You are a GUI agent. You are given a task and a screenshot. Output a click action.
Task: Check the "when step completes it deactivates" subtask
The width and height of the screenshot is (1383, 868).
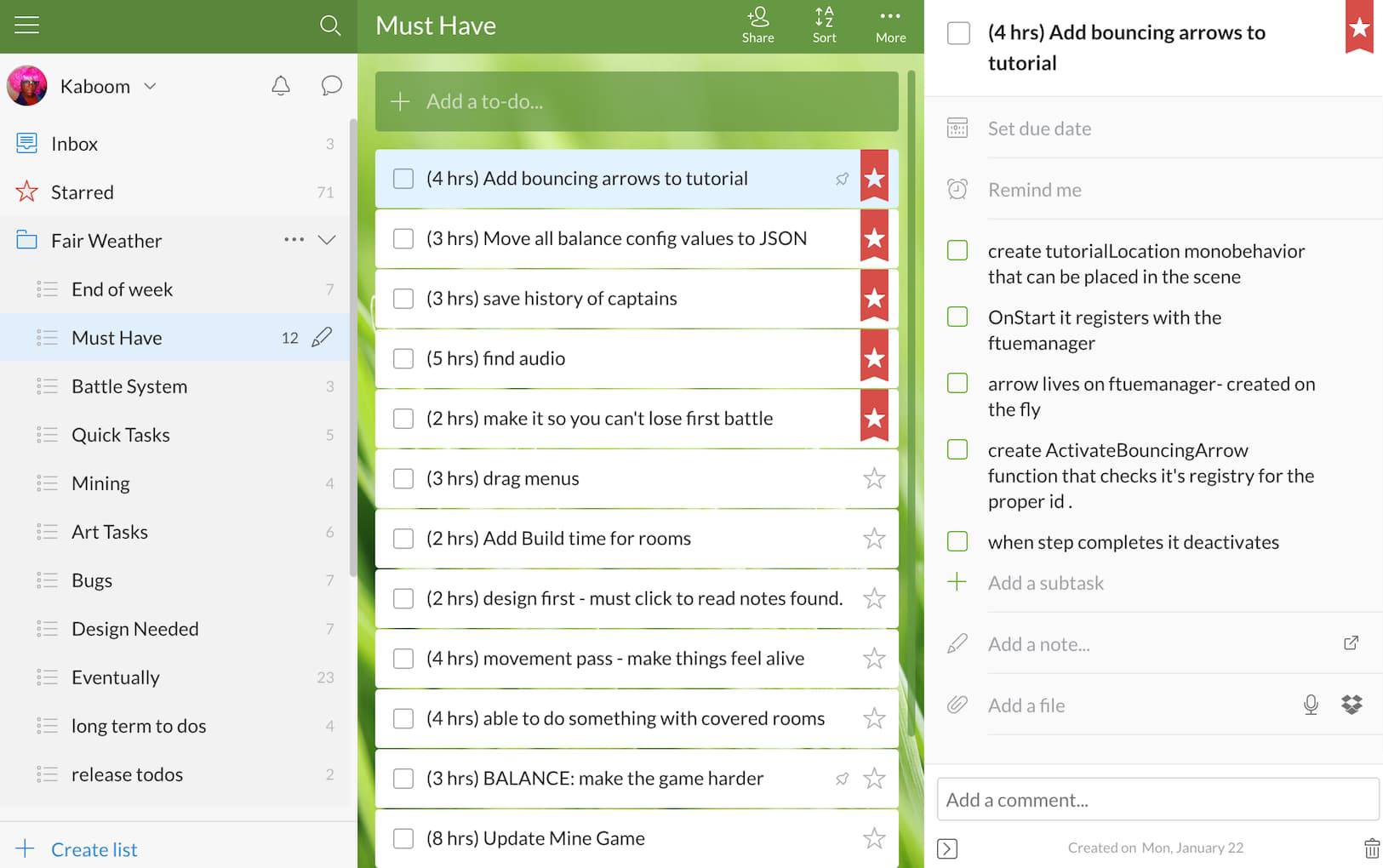coord(957,541)
